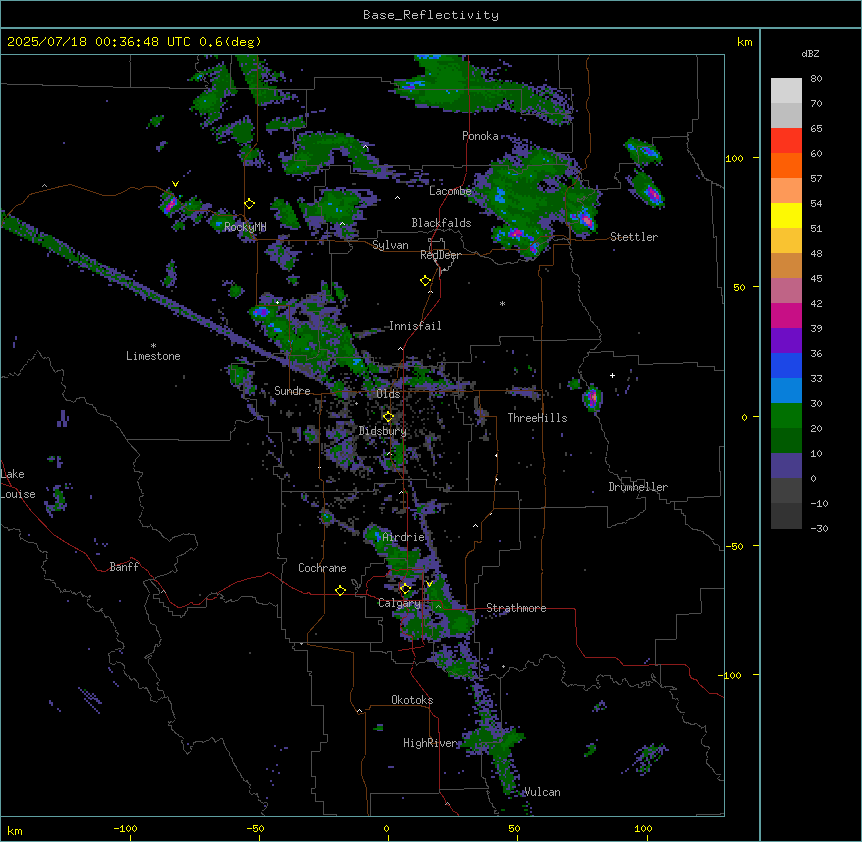The height and width of the screenshot is (842, 862).
Task: Click the Stettler city label
Action: coord(634,237)
